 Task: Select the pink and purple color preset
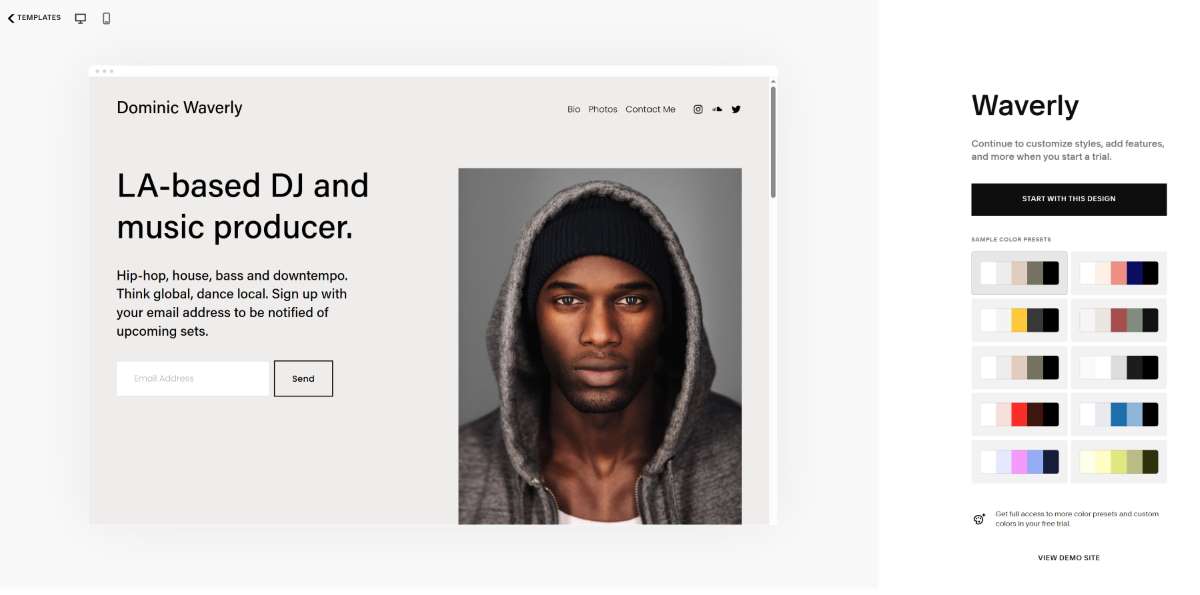[x=1019, y=462]
